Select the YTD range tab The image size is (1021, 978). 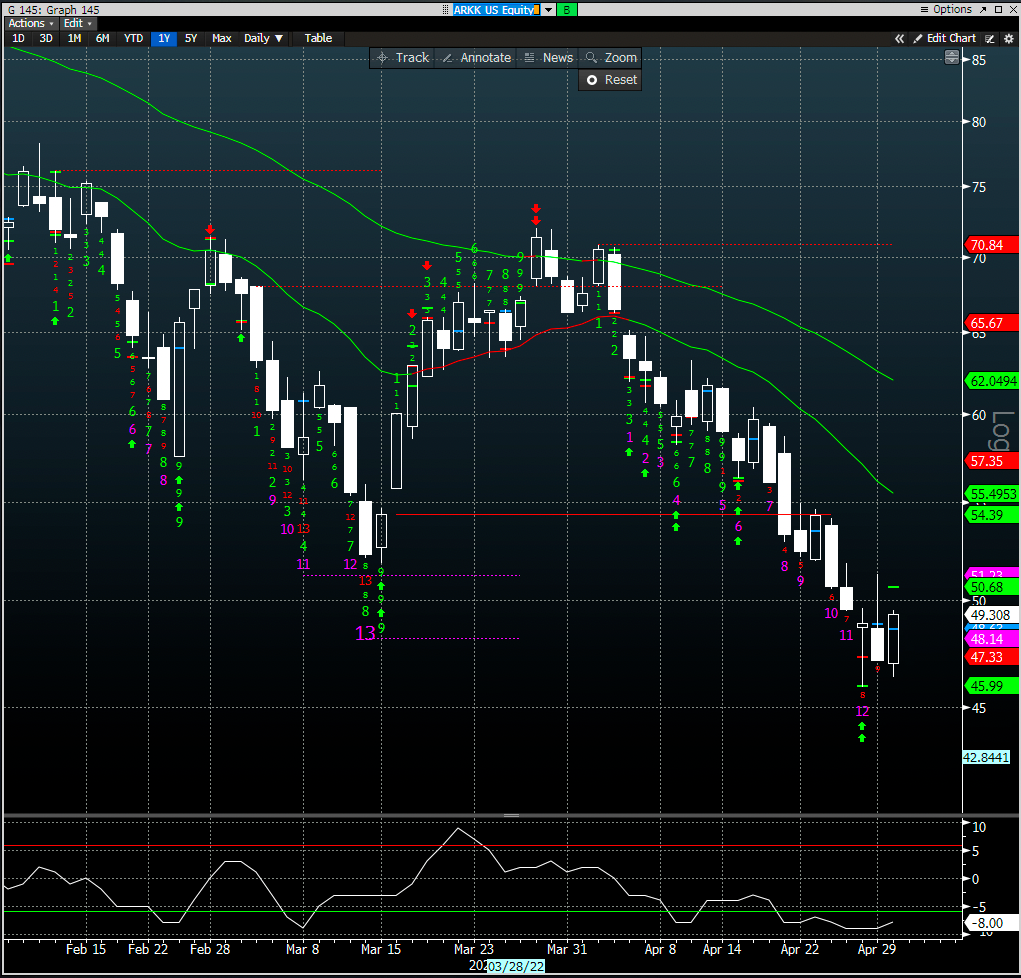(x=133, y=38)
